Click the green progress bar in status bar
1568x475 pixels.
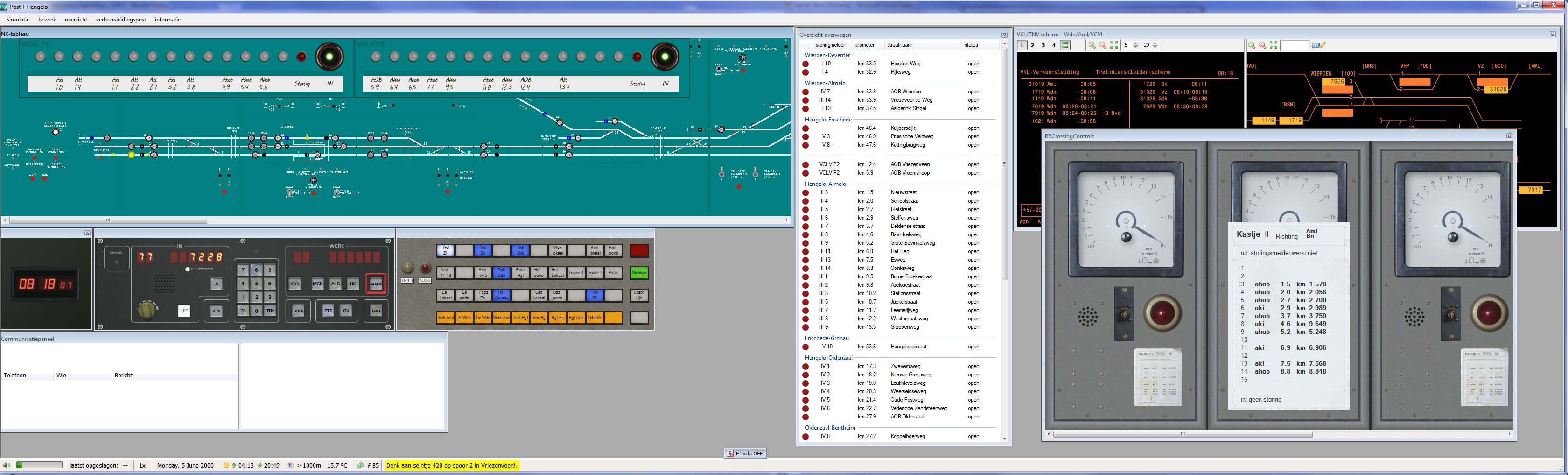[39, 465]
